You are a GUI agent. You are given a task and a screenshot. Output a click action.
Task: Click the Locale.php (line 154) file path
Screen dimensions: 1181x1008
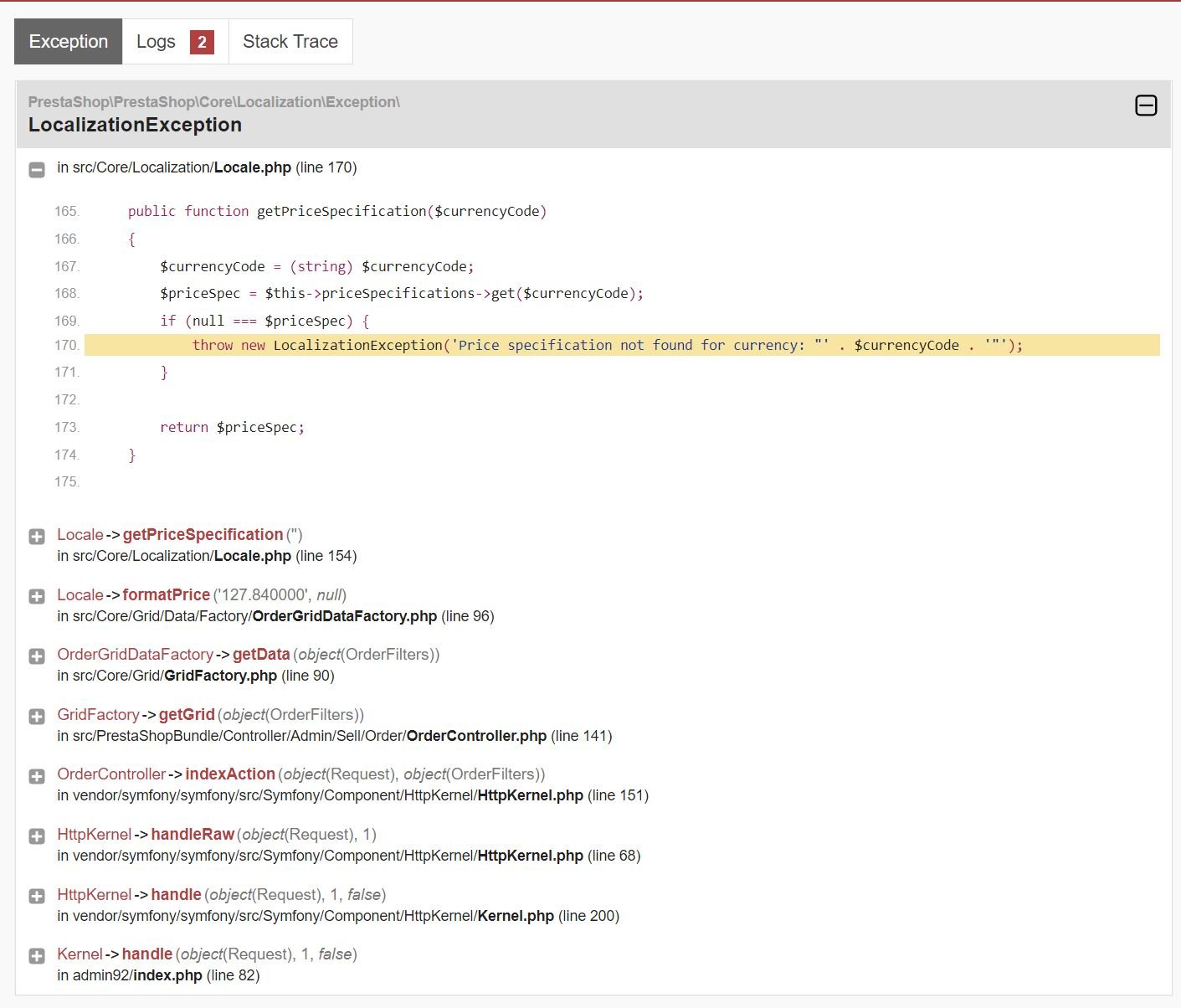pos(207,556)
